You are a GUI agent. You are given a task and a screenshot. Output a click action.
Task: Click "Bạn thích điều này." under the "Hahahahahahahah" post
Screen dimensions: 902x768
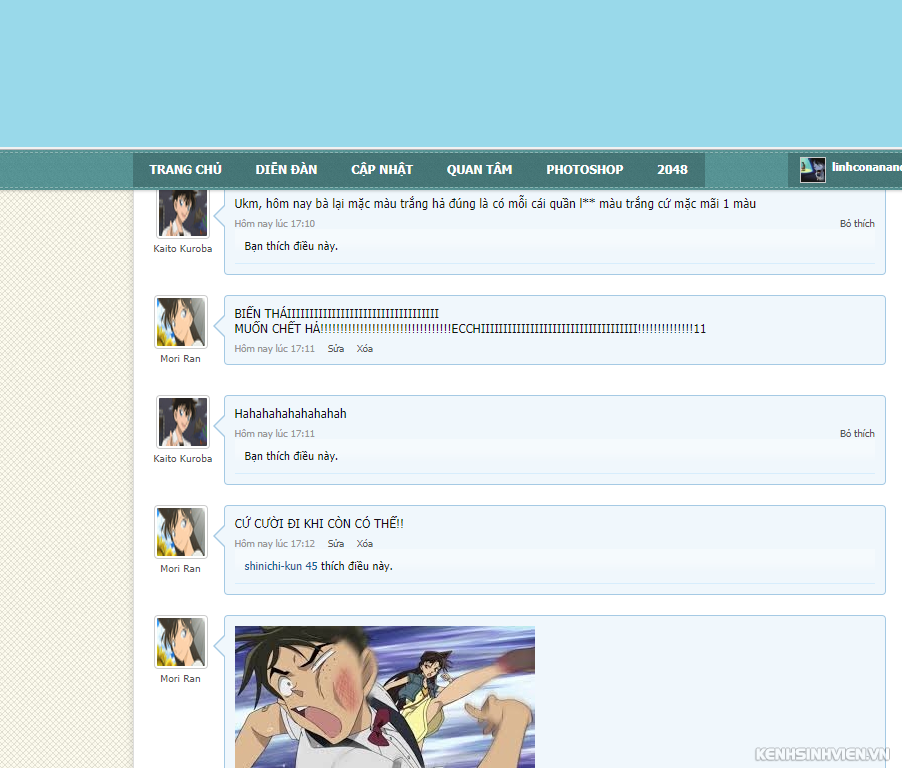click(291, 456)
